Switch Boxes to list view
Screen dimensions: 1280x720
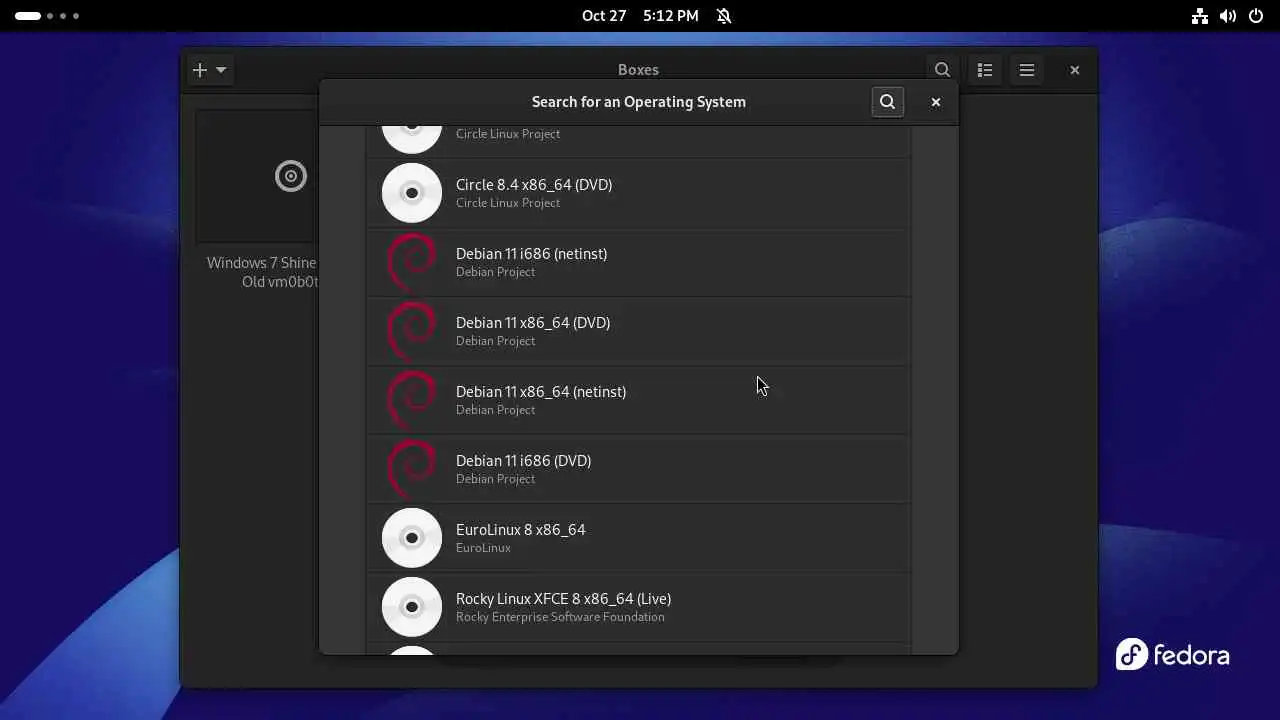click(x=985, y=70)
